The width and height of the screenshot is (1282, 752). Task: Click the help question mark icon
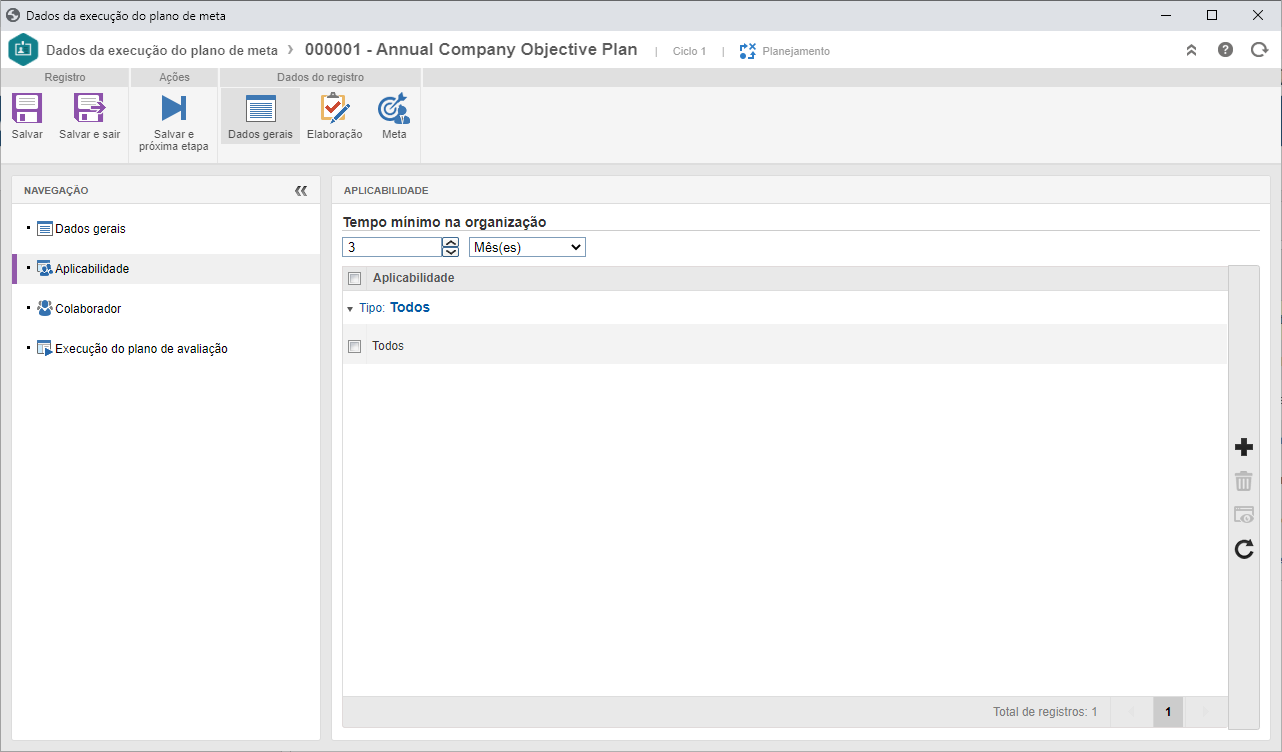[1225, 50]
